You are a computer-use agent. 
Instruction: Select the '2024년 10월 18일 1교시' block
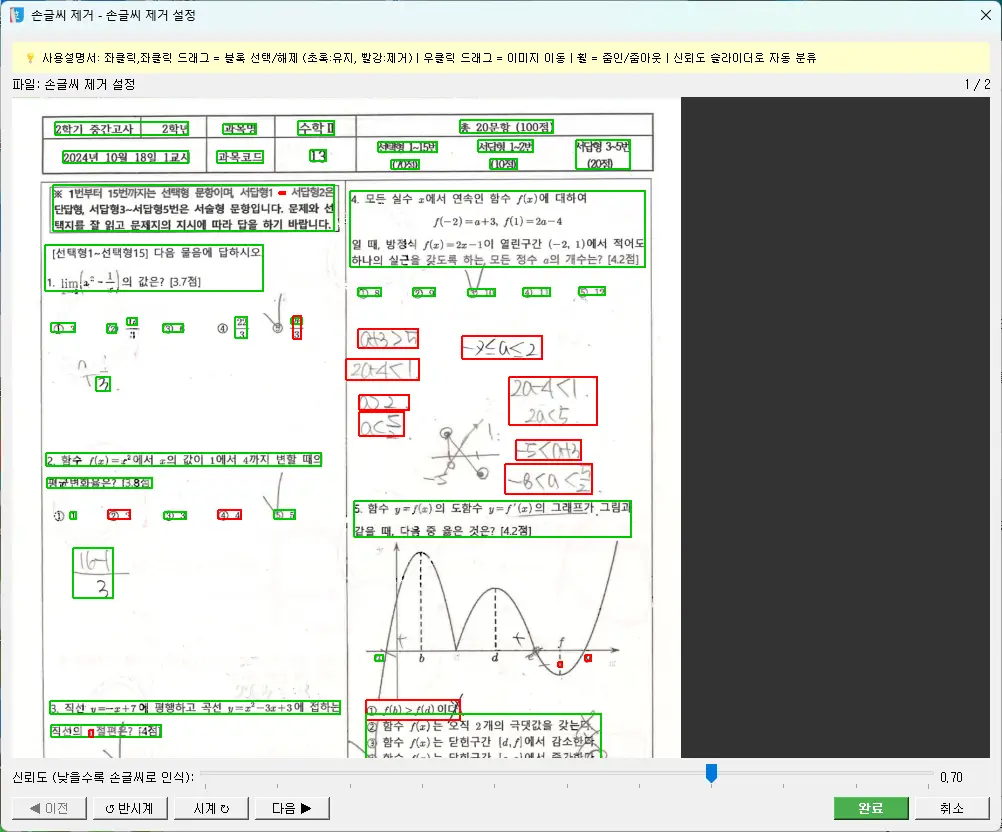(x=125, y=157)
